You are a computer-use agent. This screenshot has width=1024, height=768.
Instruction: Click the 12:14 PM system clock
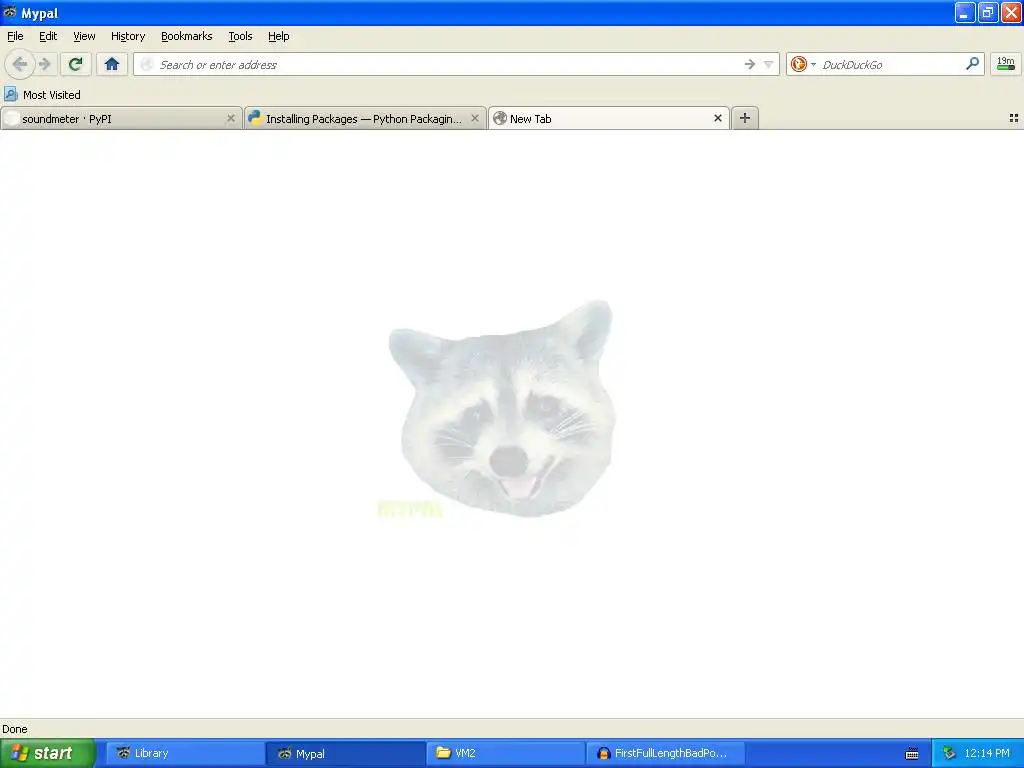tap(987, 753)
